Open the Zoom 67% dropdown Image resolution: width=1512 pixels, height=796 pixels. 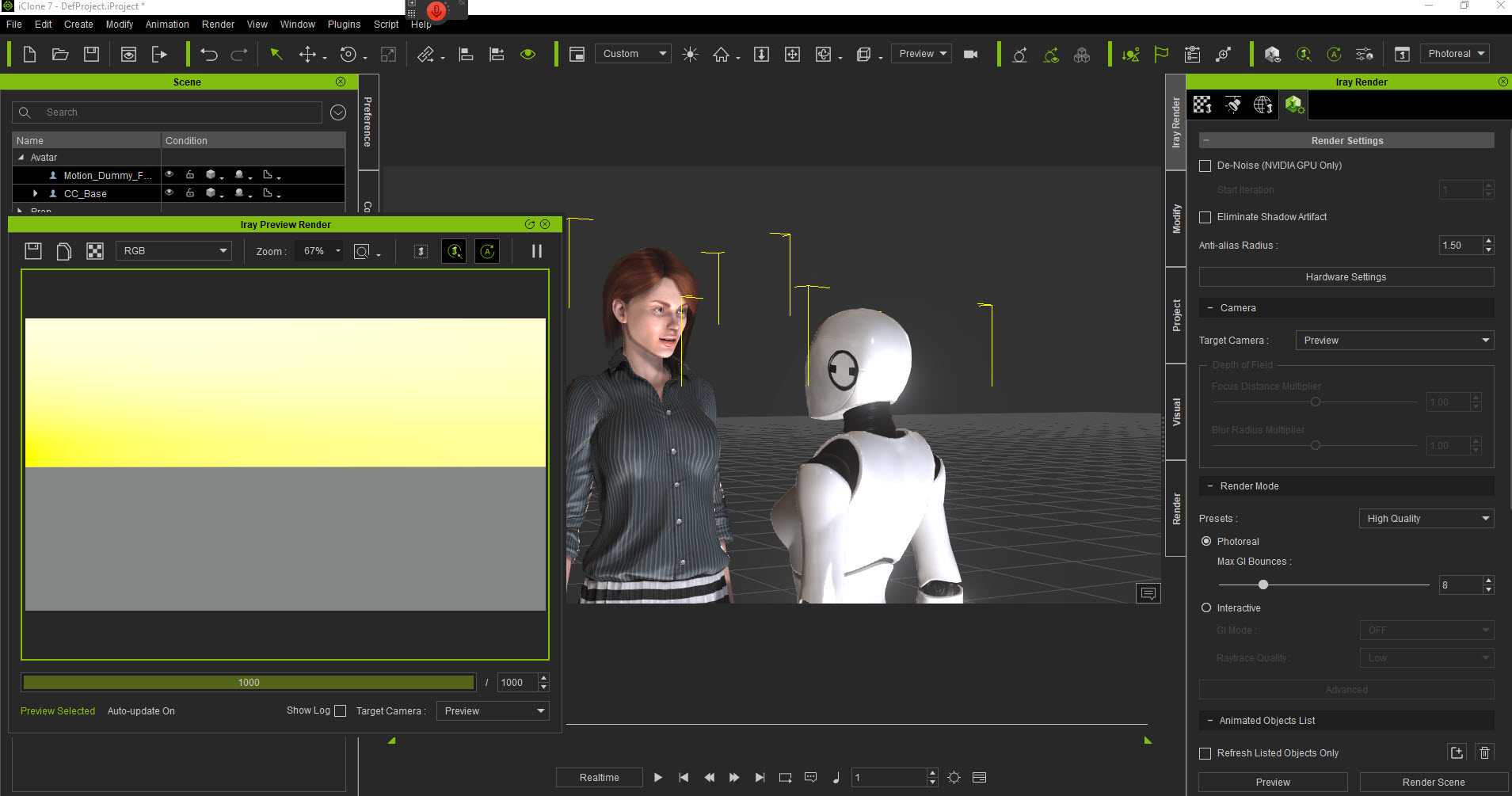319,251
